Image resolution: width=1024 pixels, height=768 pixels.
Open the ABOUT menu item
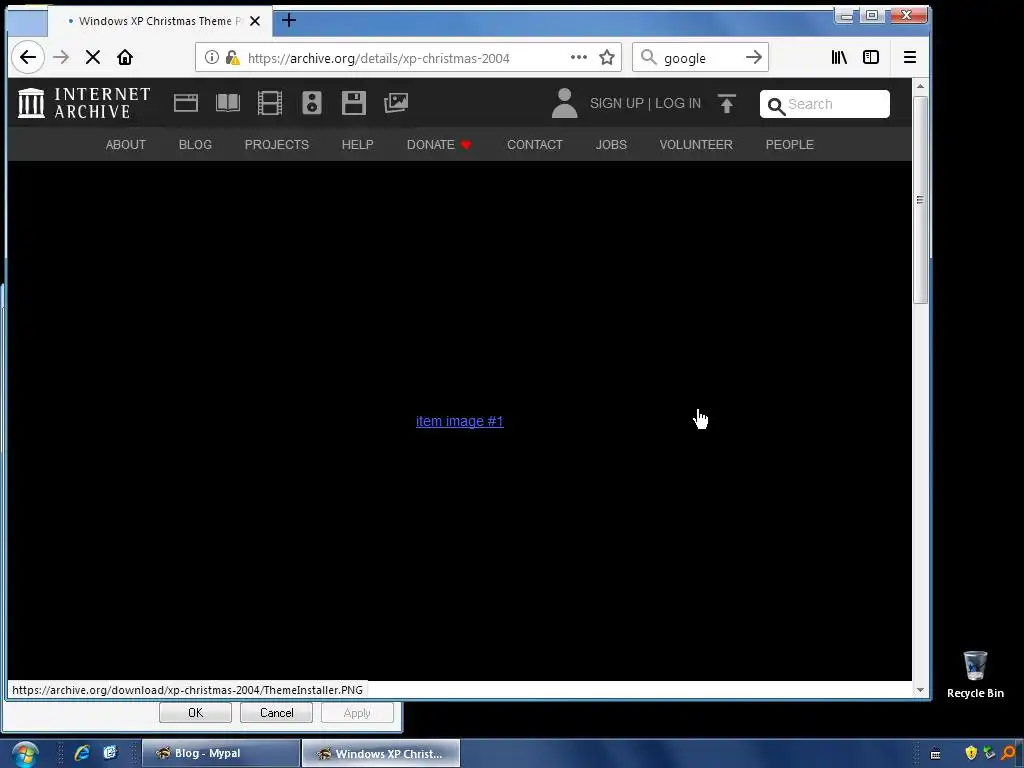pyautogui.click(x=125, y=144)
